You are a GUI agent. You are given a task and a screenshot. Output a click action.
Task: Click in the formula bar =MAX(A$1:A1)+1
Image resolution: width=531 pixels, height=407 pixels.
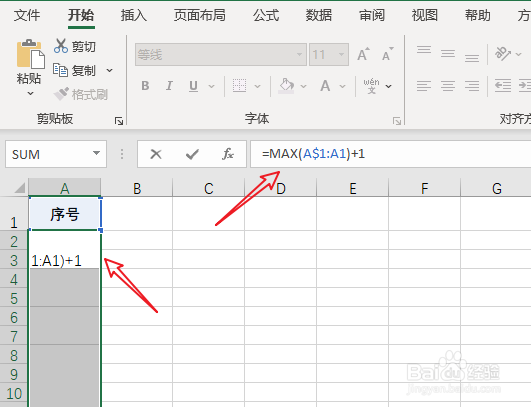click(x=390, y=154)
